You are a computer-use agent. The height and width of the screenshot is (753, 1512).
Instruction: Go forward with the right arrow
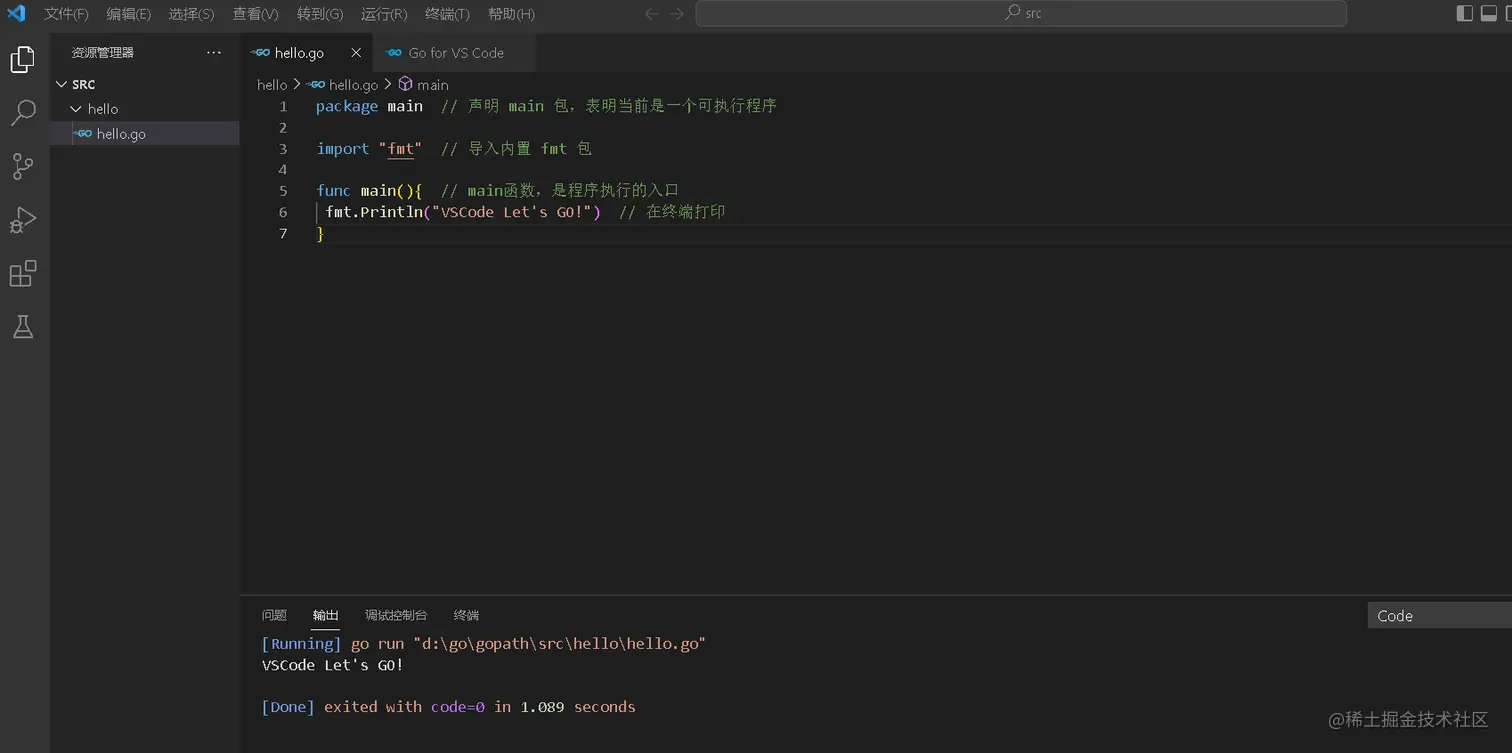click(677, 13)
